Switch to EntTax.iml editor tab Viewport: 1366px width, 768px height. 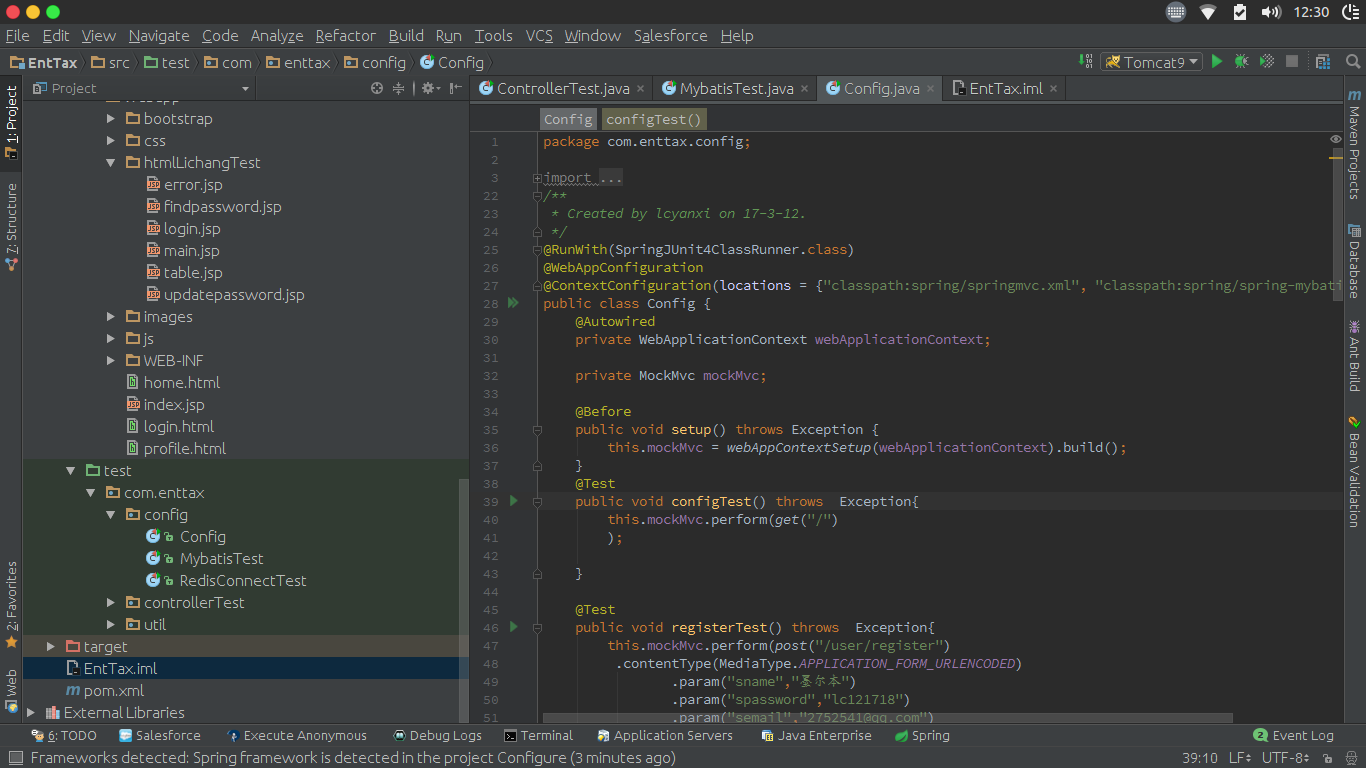point(1006,88)
